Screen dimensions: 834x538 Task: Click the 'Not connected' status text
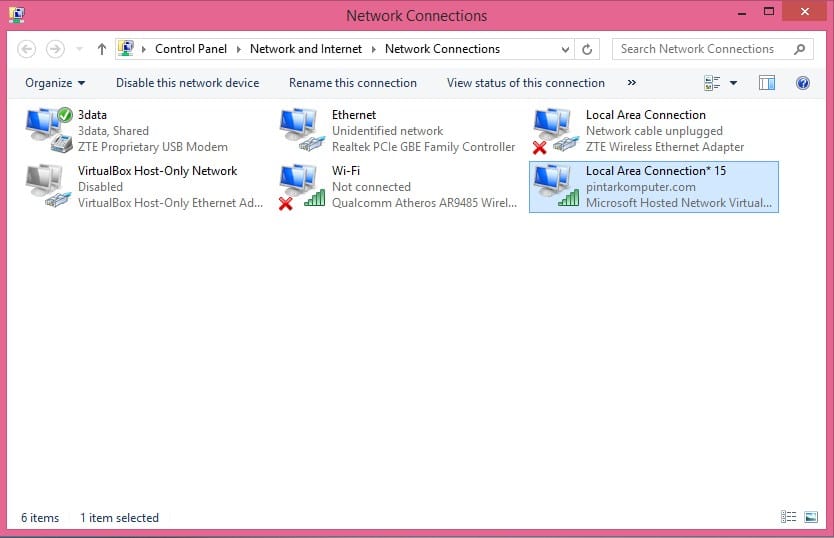pos(371,187)
